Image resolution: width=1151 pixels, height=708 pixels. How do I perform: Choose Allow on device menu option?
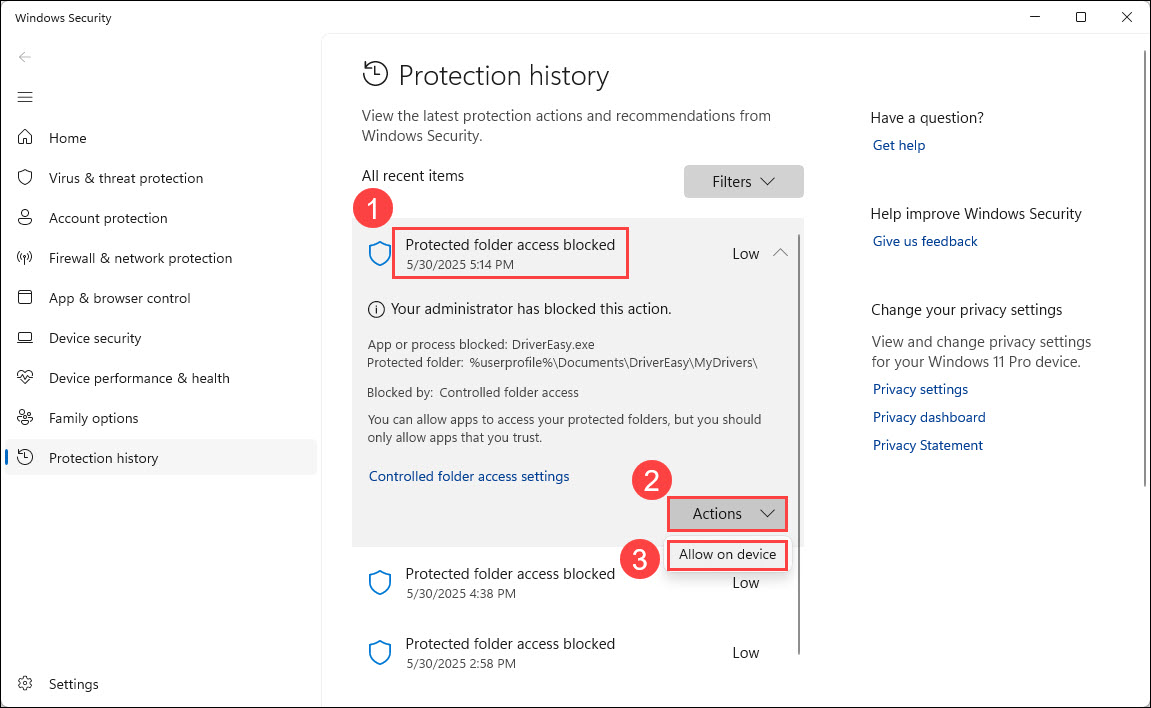pos(727,554)
